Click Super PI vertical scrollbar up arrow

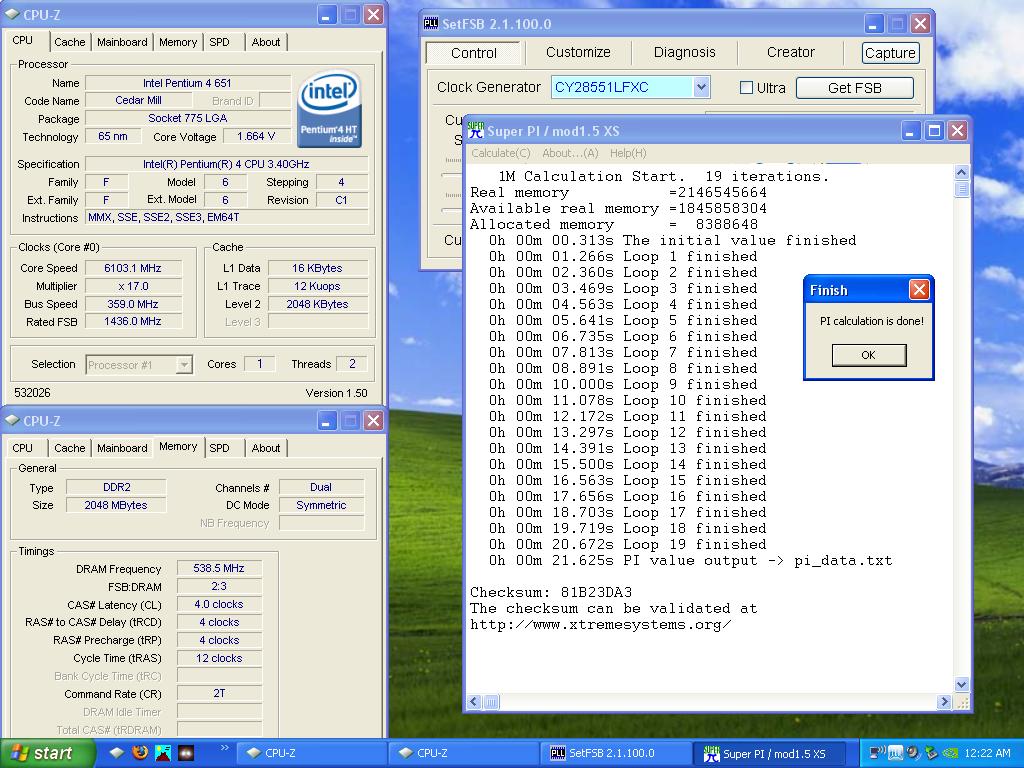click(x=961, y=172)
